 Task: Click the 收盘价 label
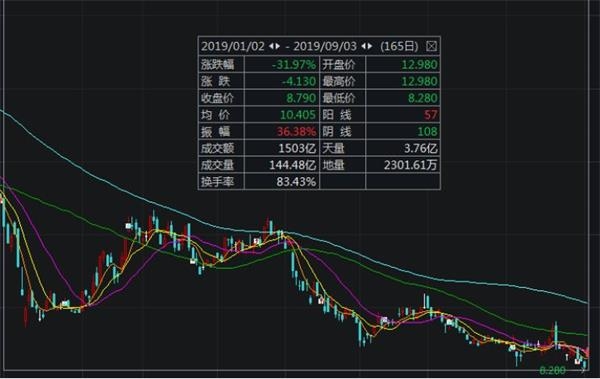(217, 98)
